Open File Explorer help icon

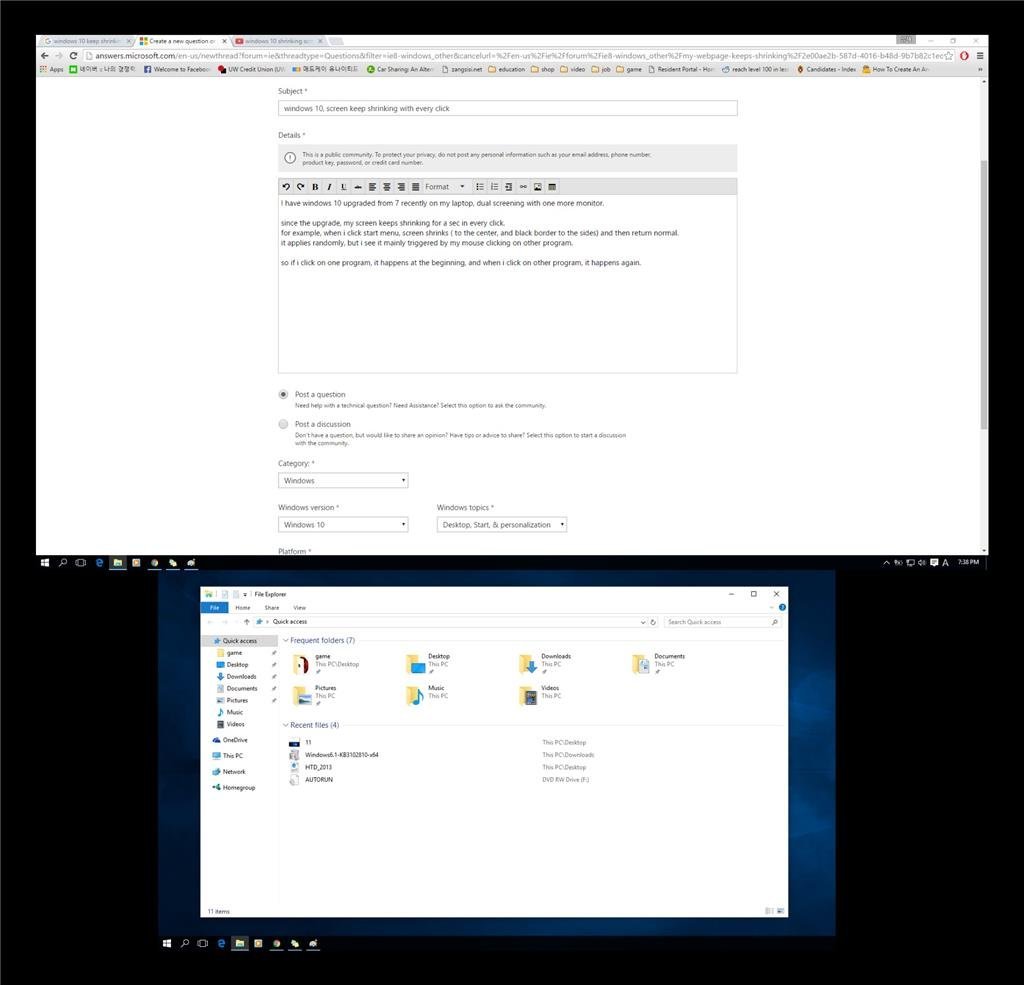click(782, 607)
